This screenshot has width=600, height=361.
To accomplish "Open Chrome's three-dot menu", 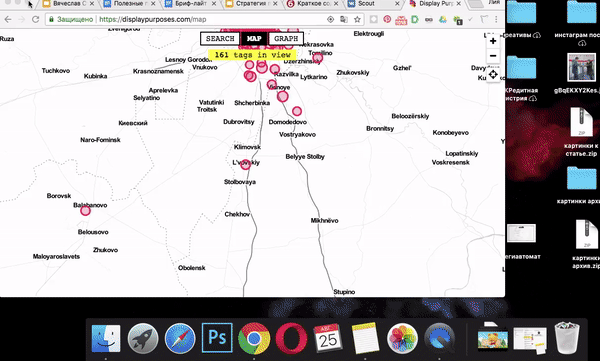I will 496,19.
